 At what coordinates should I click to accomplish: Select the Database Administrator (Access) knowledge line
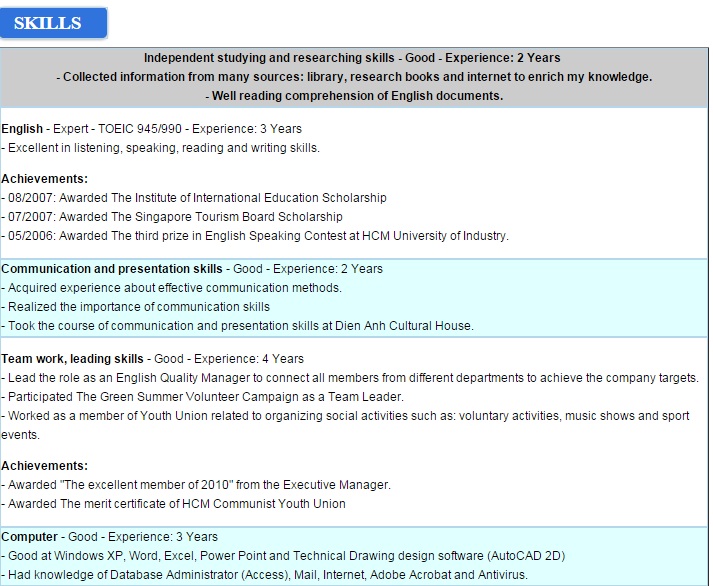pyautogui.click(x=264, y=575)
